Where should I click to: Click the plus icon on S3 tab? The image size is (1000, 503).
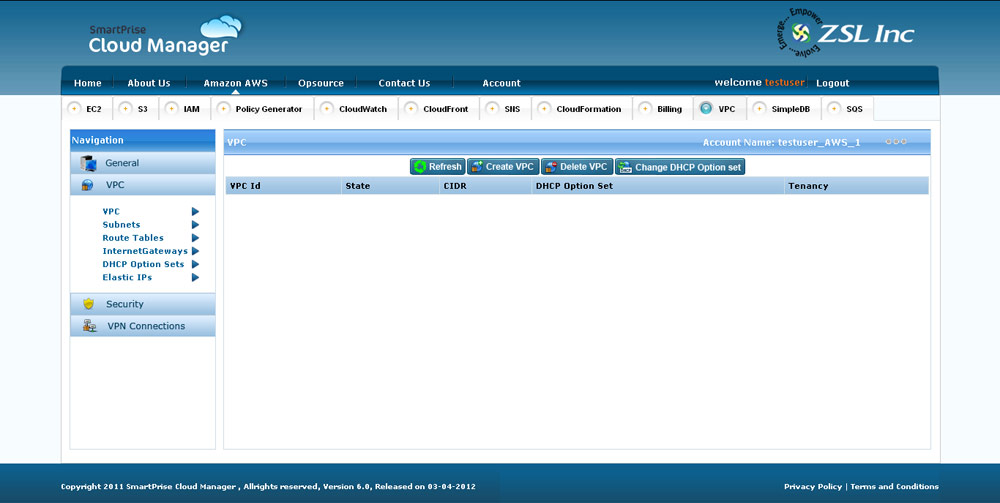coord(126,108)
